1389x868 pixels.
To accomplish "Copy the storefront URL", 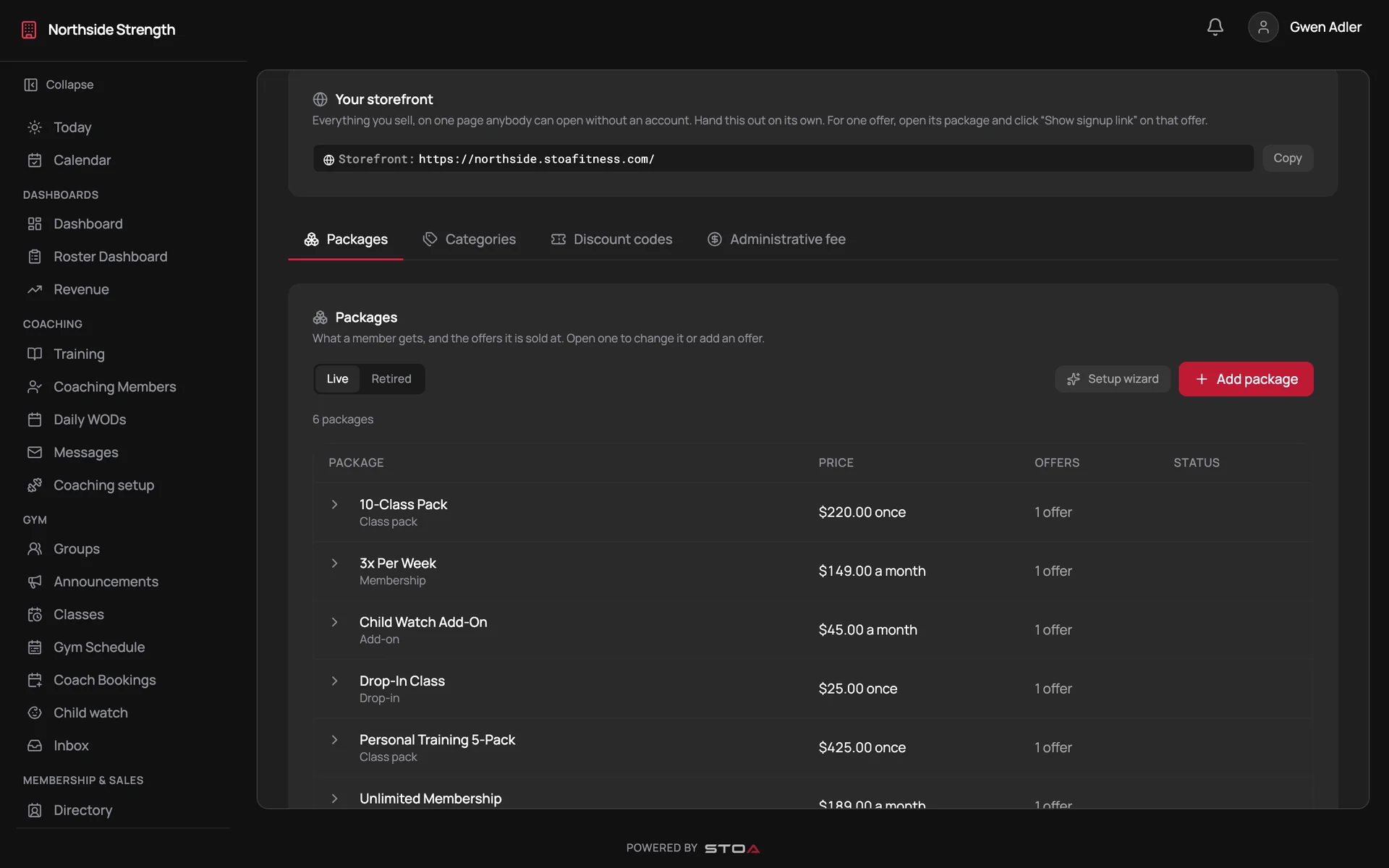I will pos(1288,158).
